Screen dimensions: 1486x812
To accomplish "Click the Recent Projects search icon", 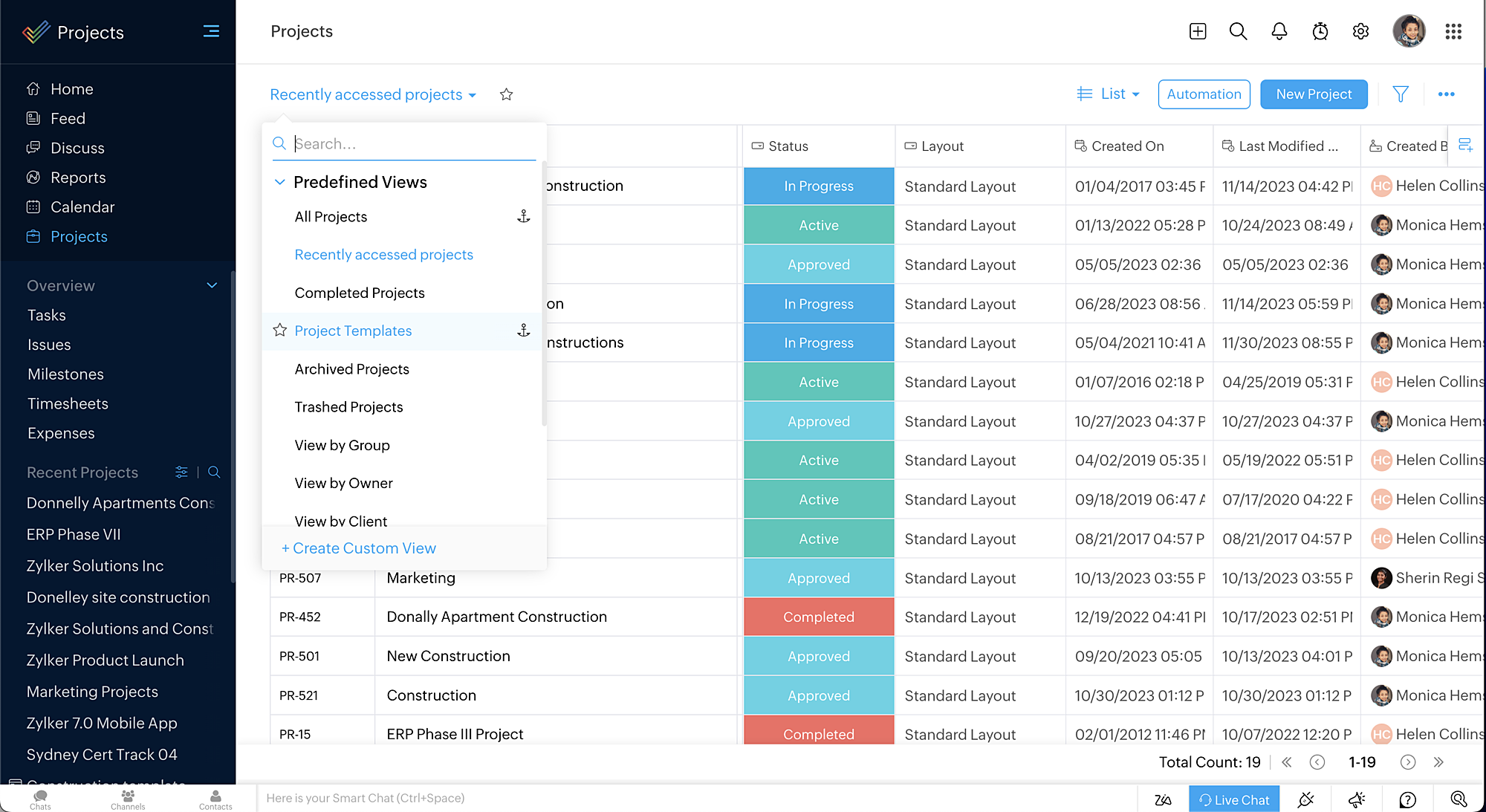I will tap(214, 472).
